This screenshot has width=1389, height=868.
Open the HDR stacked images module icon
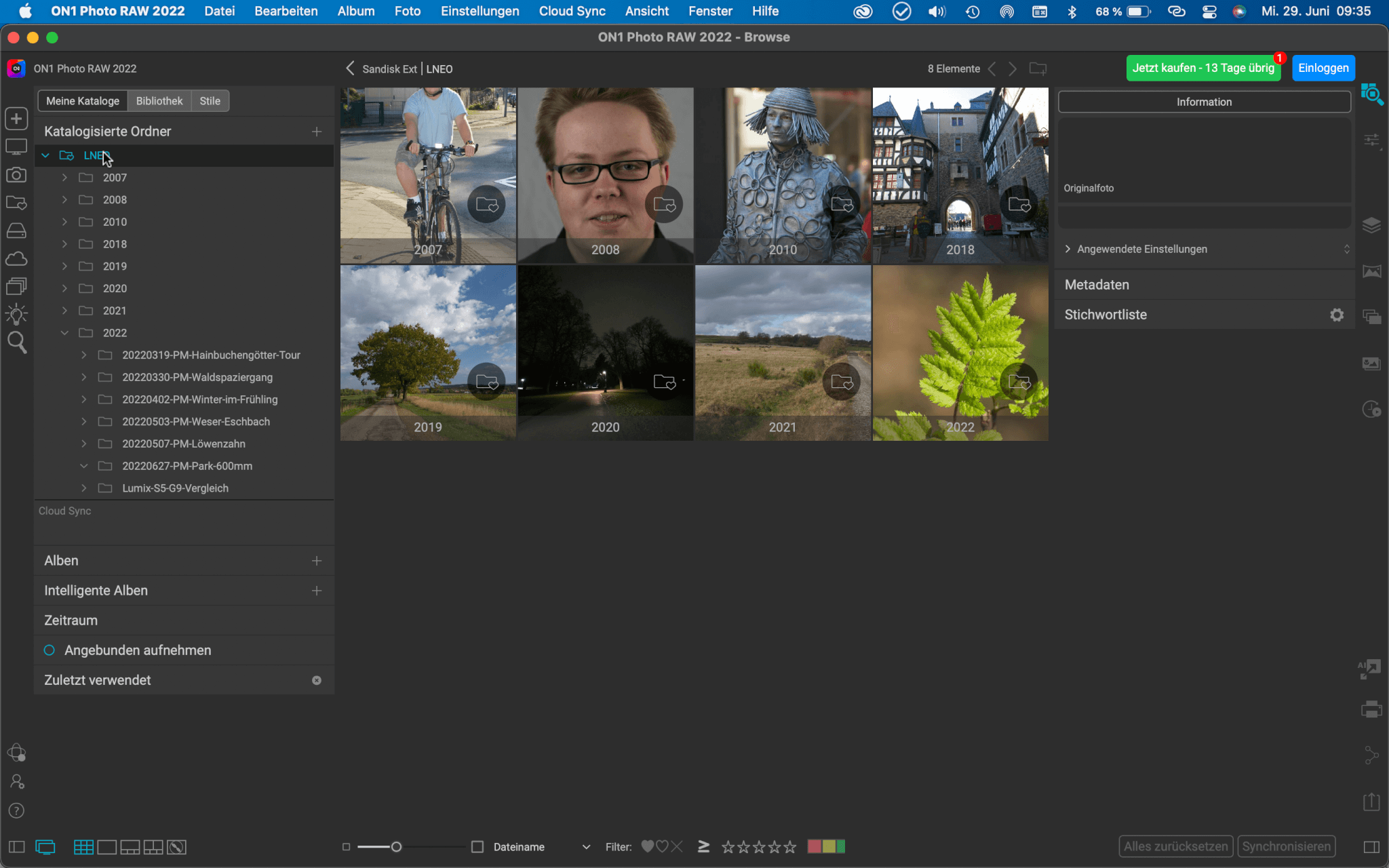click(1371, 317)
